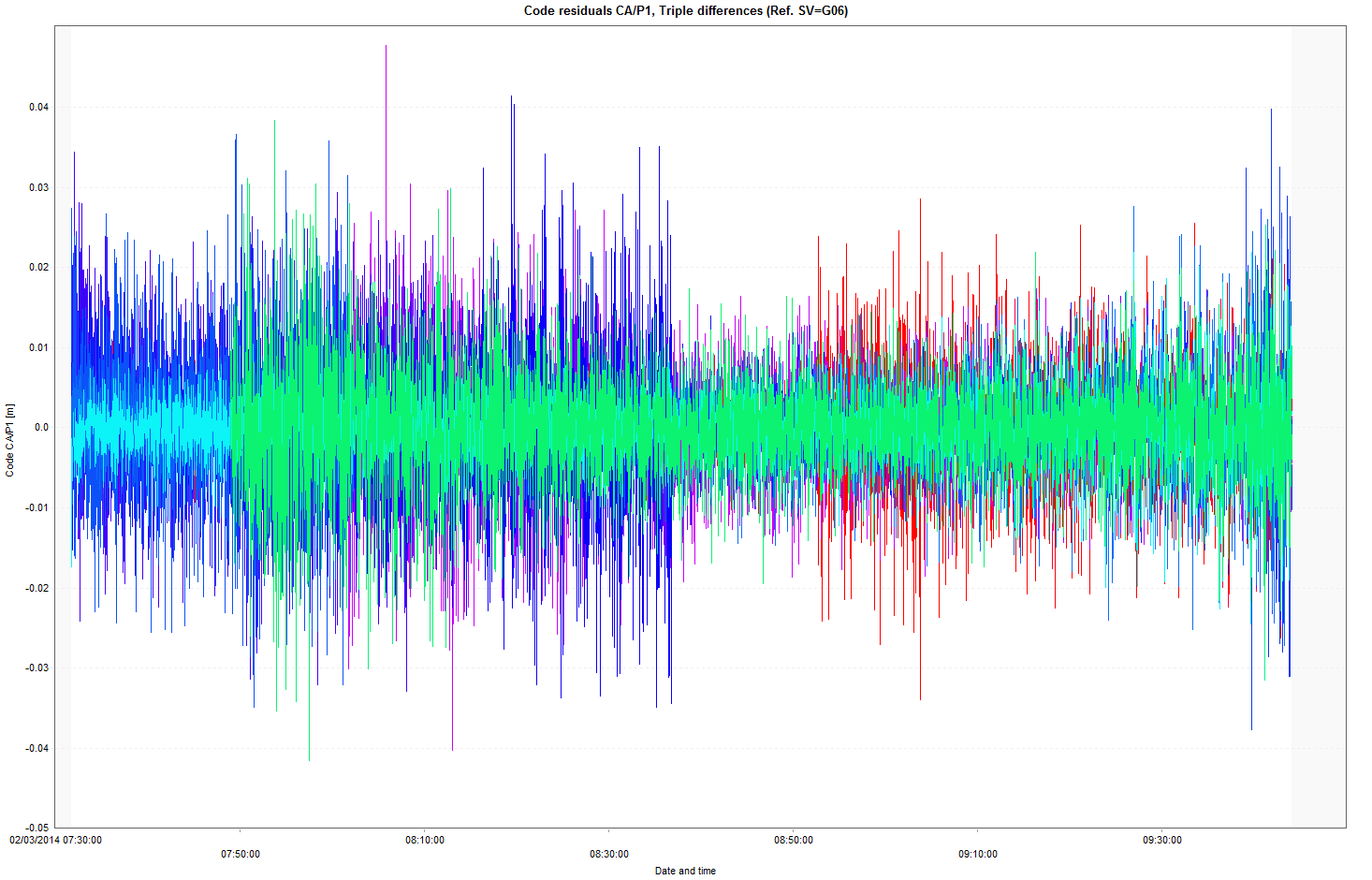Click the y-axis tick value -0.04
The image size is (1372, 880).
[36, 748]
